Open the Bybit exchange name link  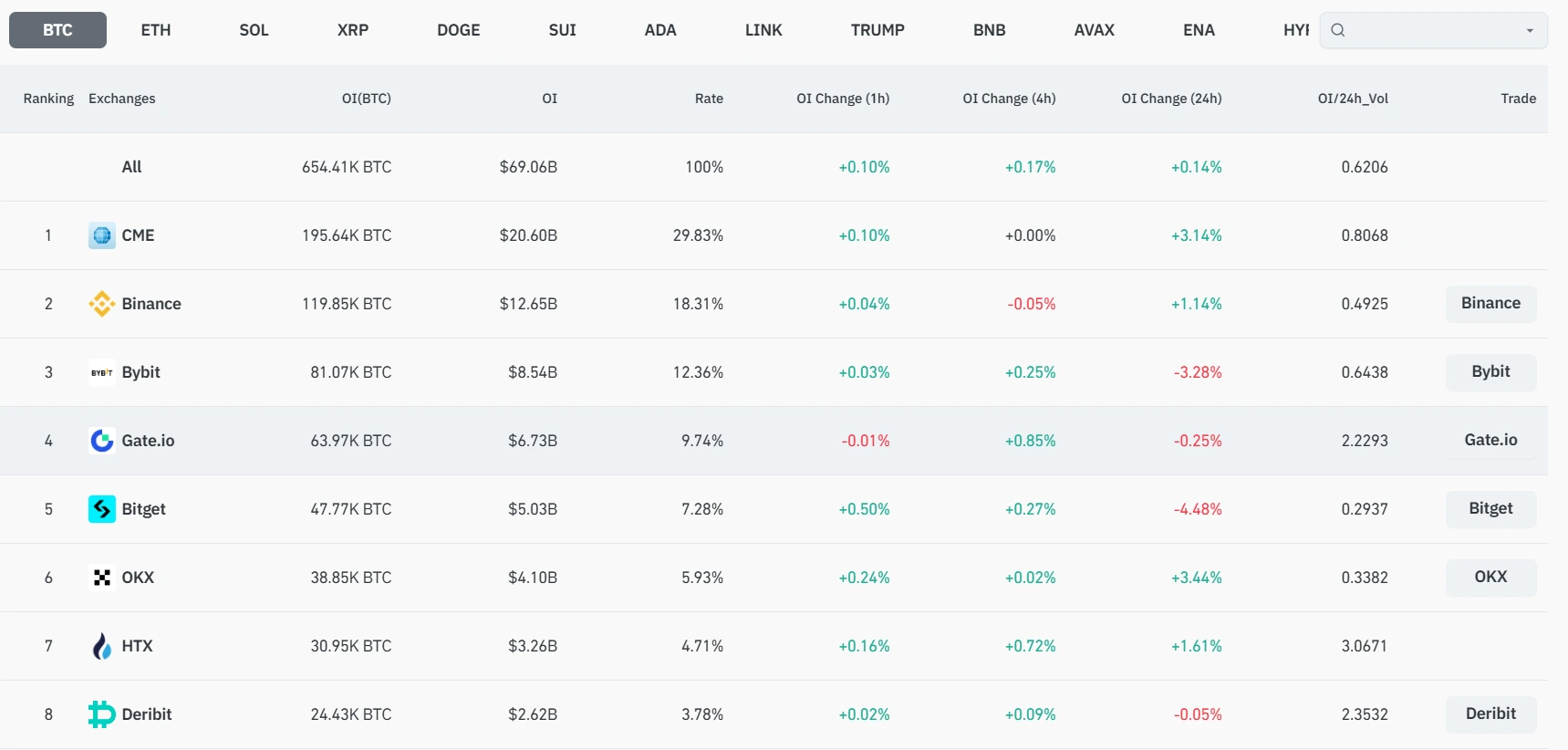[x=140, y=372]
